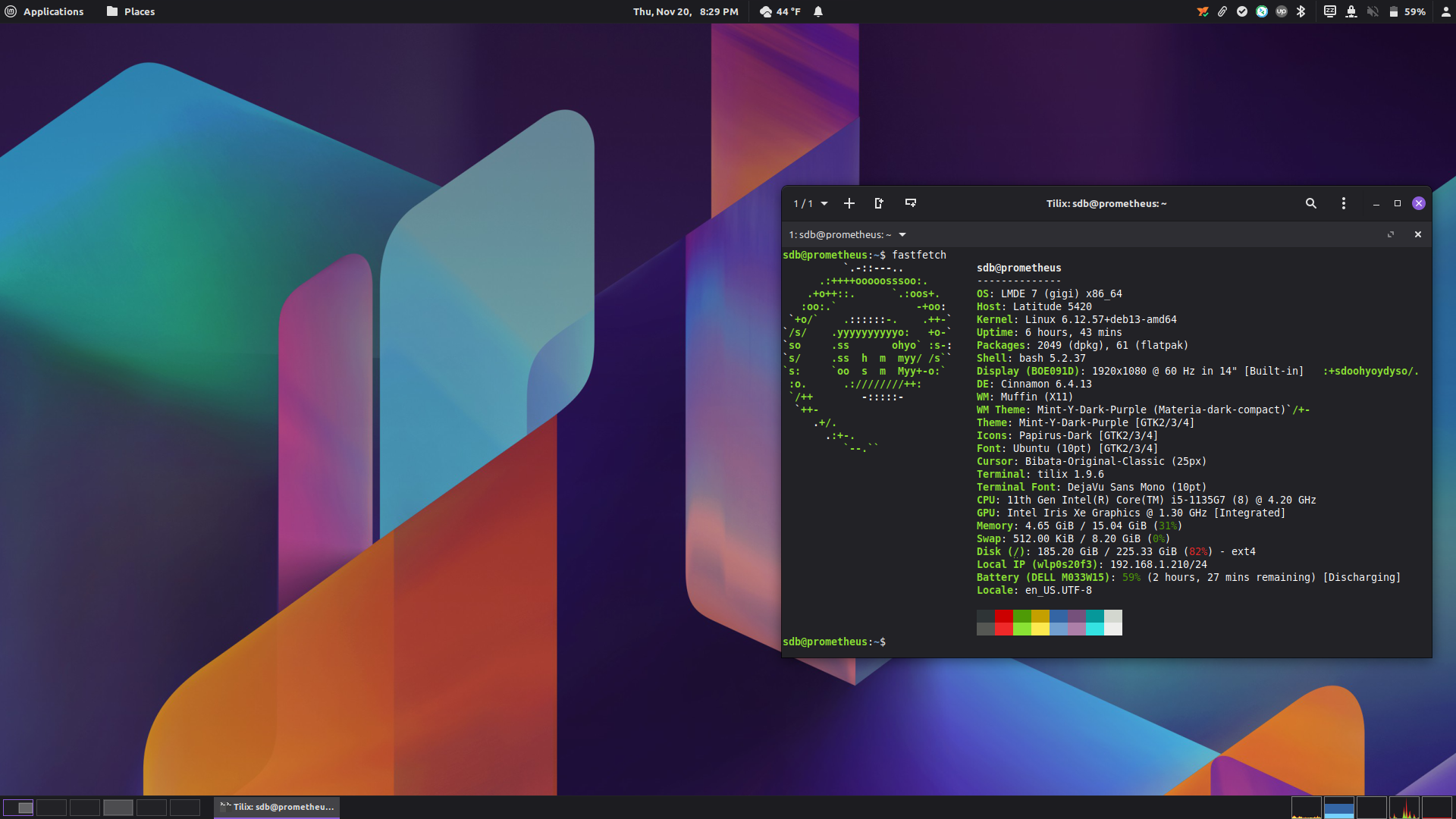Select the red swatch in the fastfetch palette
1456x819 pixels.
click(x=1003, y=623)
